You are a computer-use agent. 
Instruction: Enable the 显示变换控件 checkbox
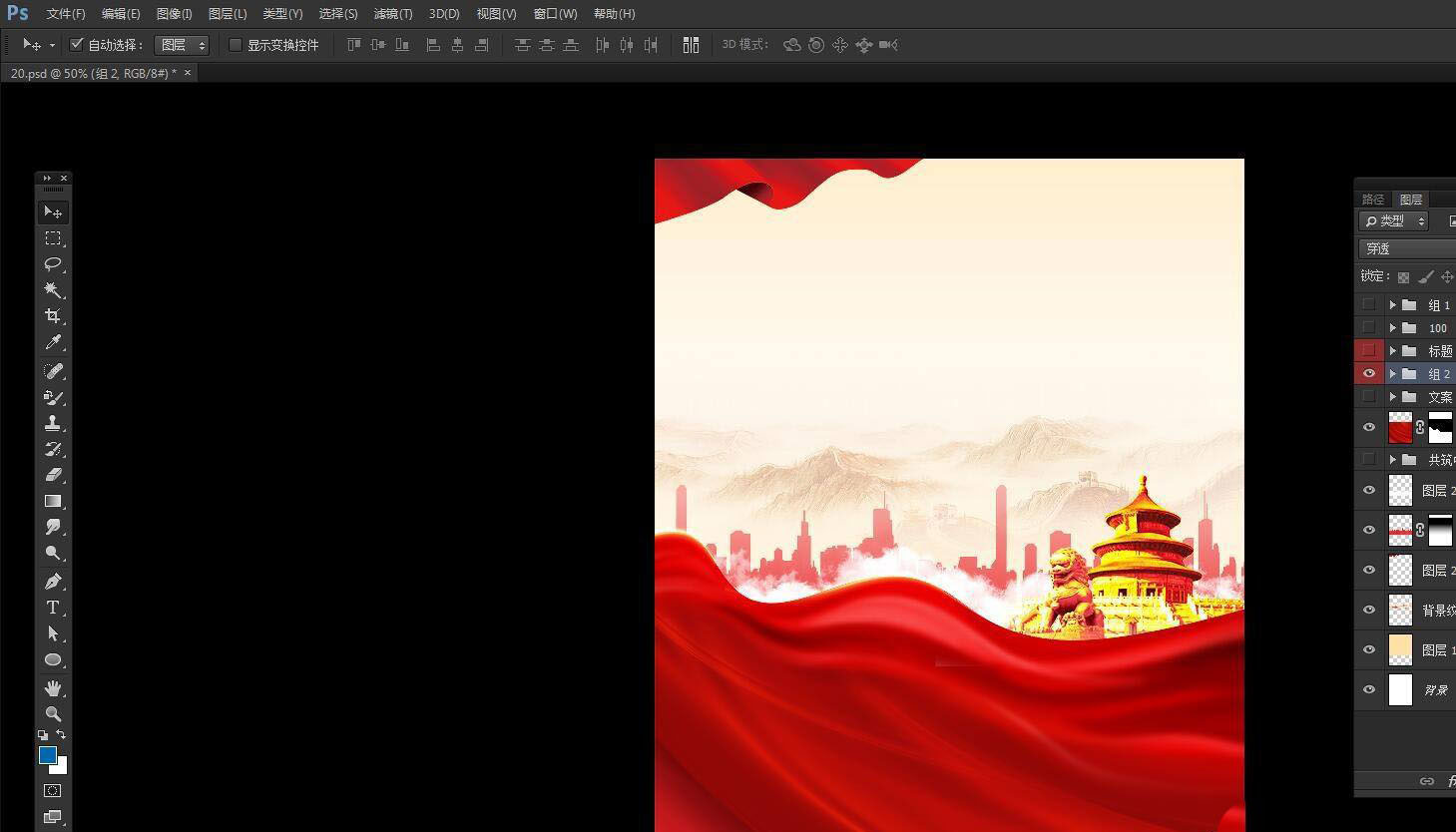tap(236, 45)
